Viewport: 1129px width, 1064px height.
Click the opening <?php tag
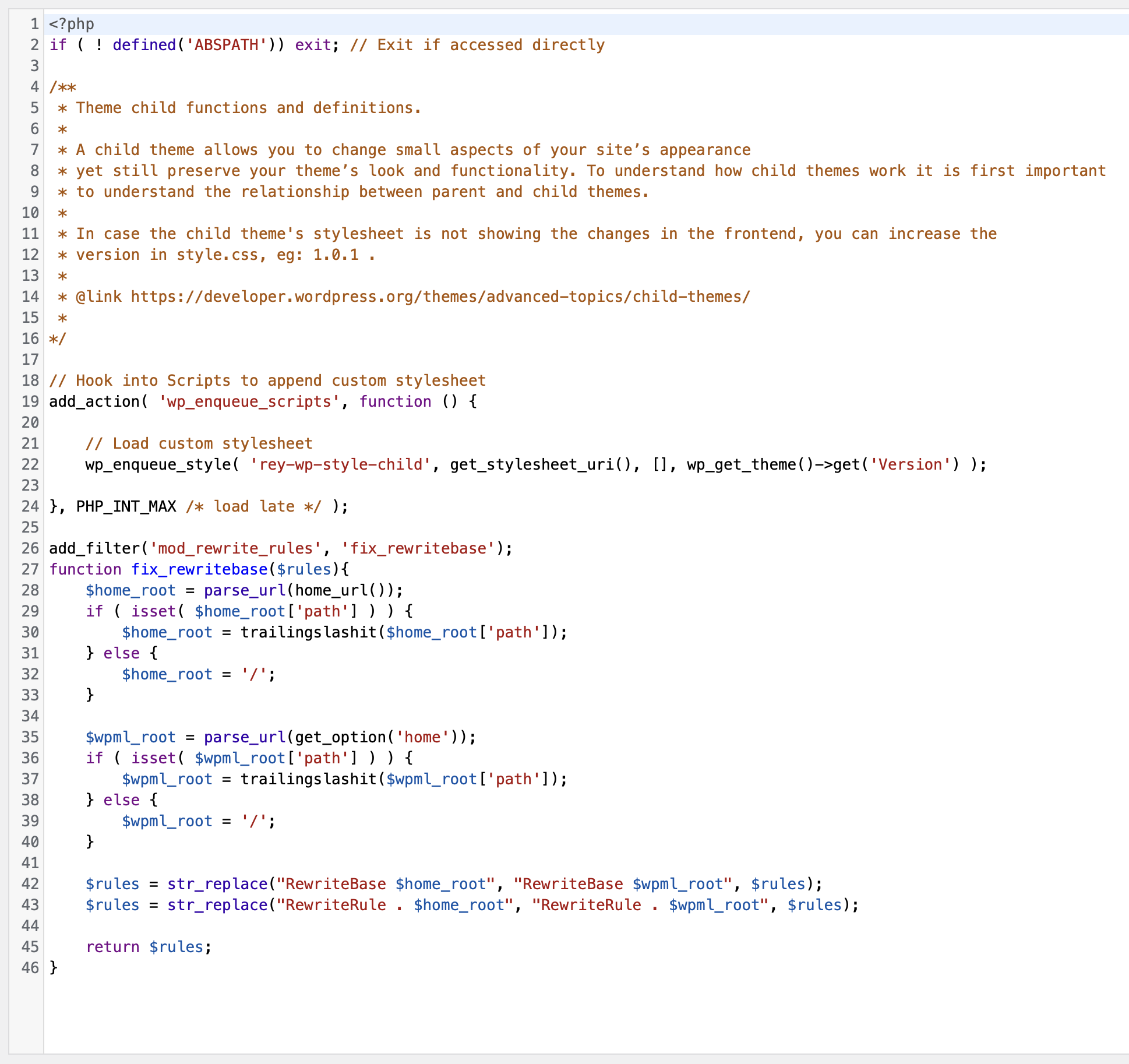[x=72, y=24]
